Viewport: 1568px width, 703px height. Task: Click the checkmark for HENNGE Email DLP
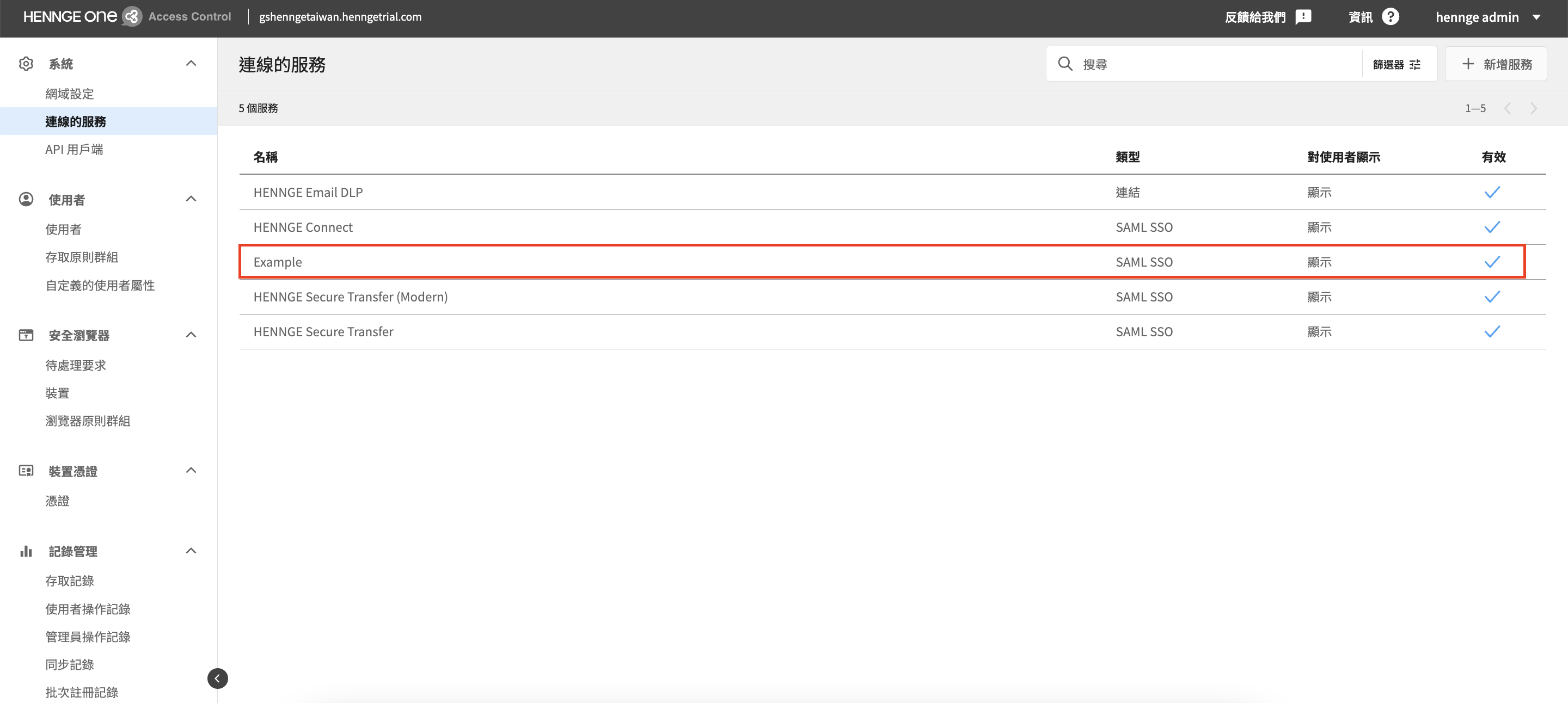(1492, 192)
